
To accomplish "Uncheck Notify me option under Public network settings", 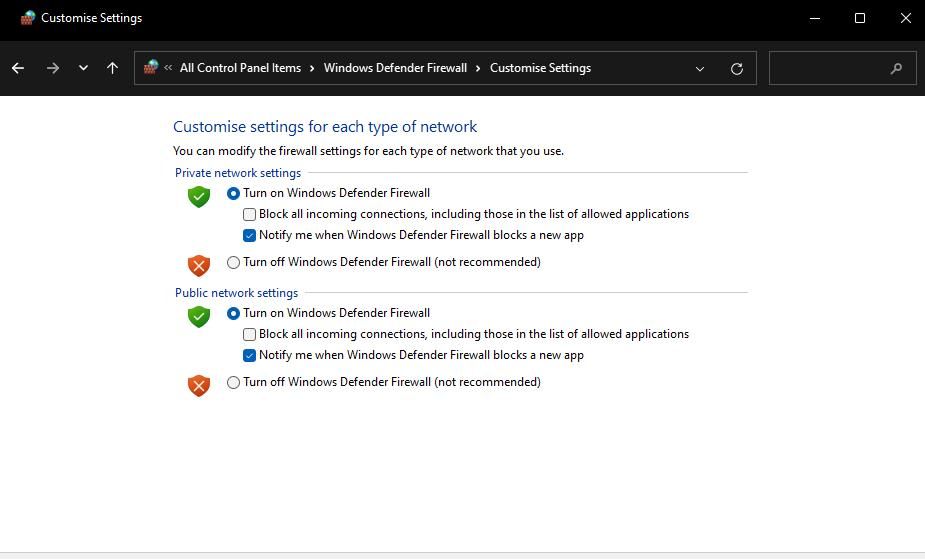I will 250,355.
